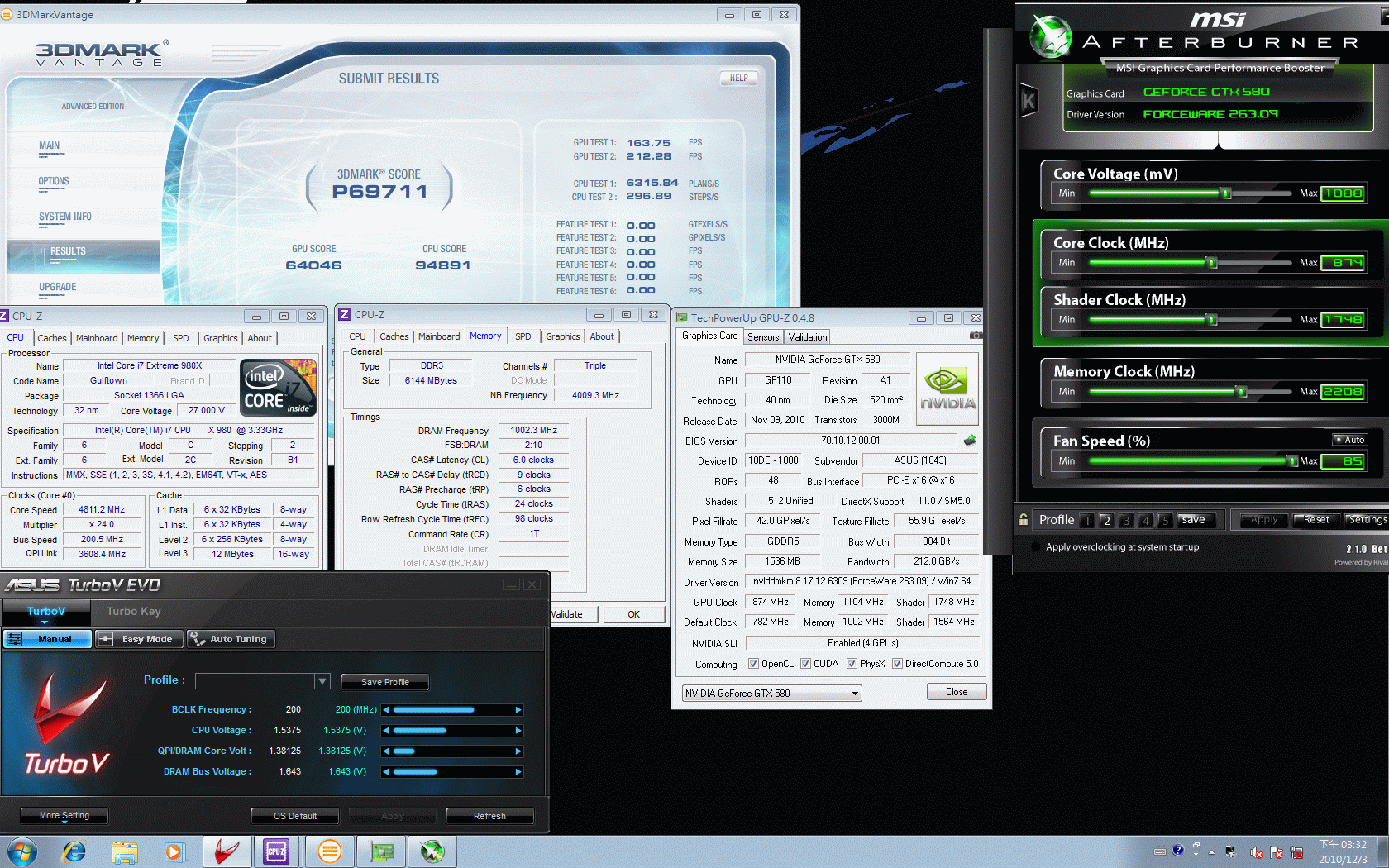Toggle Afterburner profile lock icon
The image size is (1389, 868).
[1024, 519]
